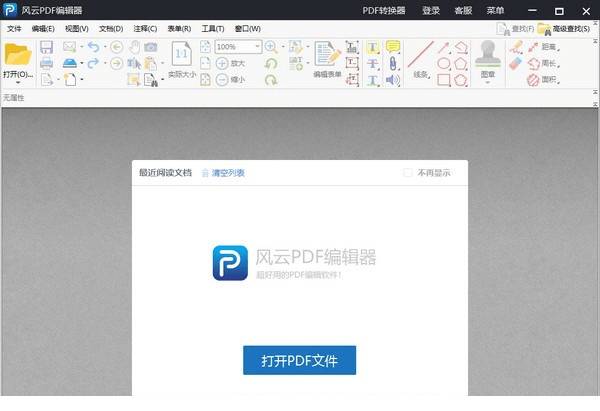The height and width of the screenshot is (411, 600).
Task: Zoom out with the 缩小 minus icon
Action: point(222,80)
